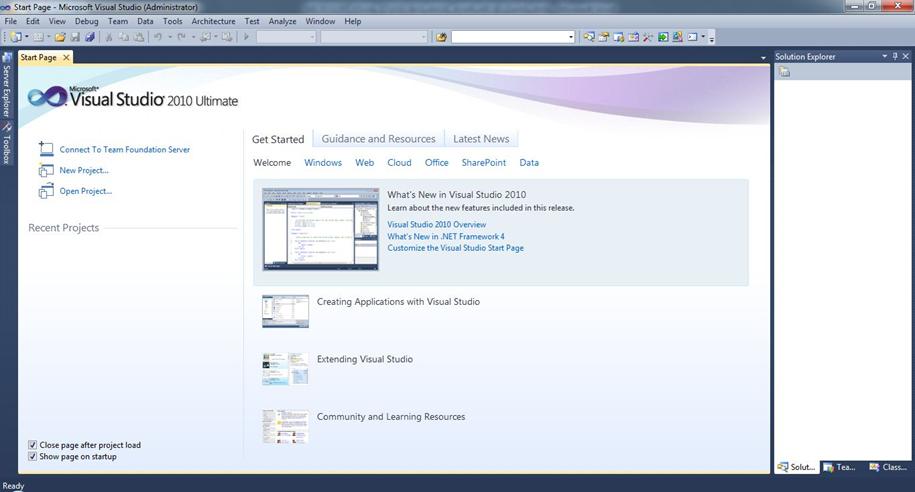Click the Toolbox wrench toolbar icon
The width and height of the screenshot is (915, 492).
click(x=648, y=37)
